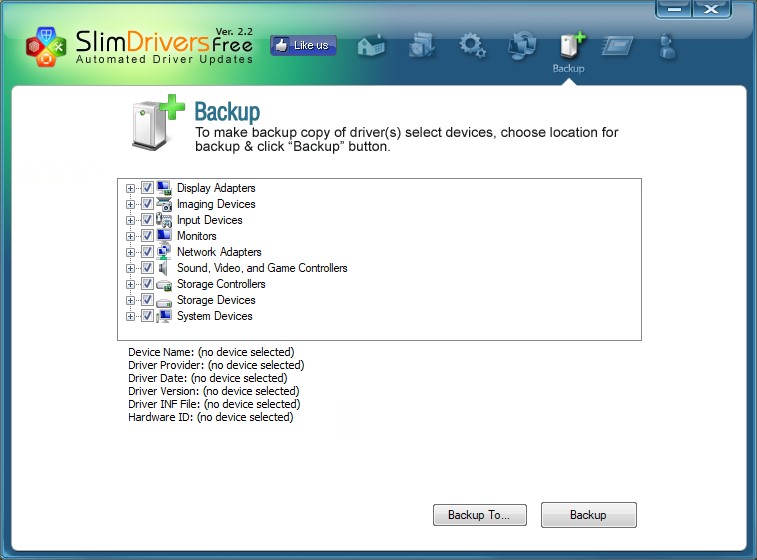Screen dimensions: 757x560
Task: Select the Storage Controllers label
Action: (221, 283)
